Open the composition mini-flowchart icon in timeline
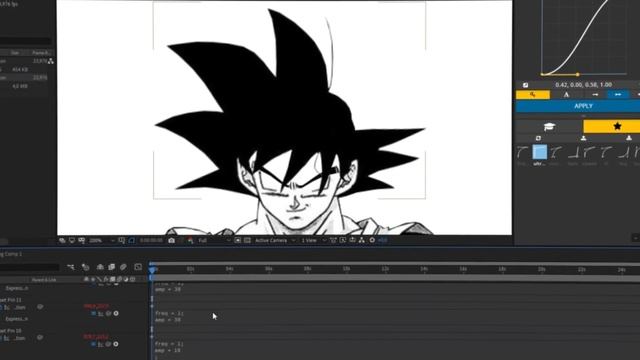The image size is (640, 360). [x=71, y=267]
